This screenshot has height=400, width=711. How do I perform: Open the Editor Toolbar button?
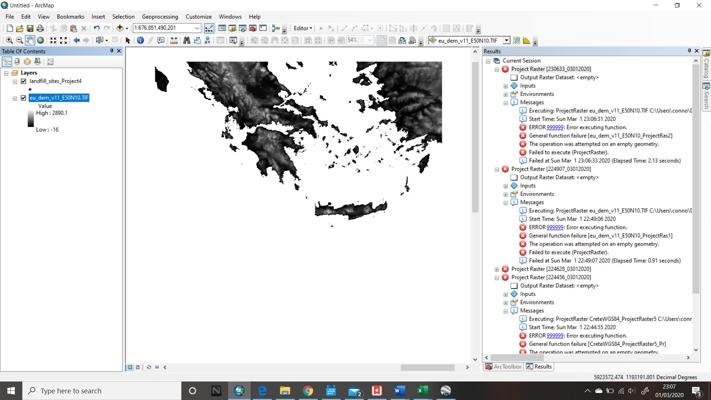coord(209,28)
